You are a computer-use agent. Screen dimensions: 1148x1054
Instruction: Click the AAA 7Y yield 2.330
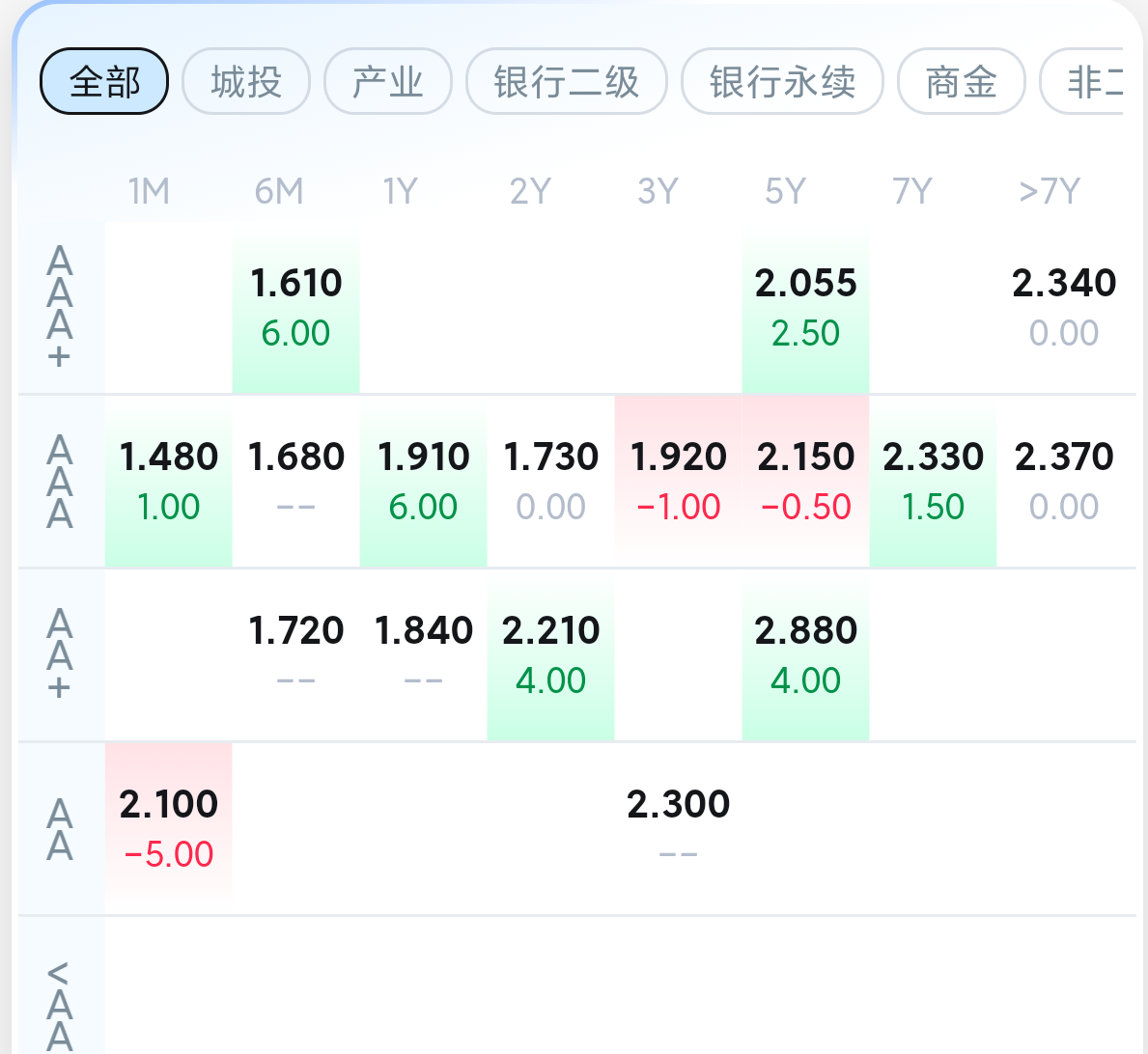pos(933,481)
